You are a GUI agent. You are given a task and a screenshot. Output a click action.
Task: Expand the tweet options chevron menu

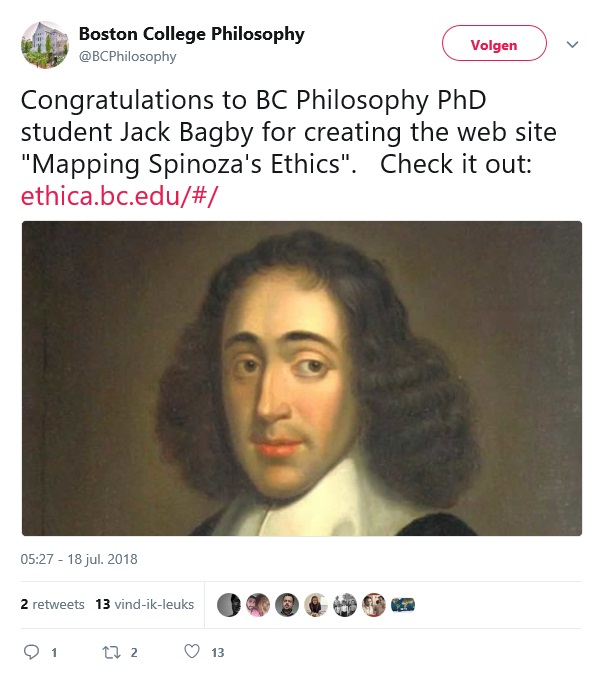[x=573, y=45]
